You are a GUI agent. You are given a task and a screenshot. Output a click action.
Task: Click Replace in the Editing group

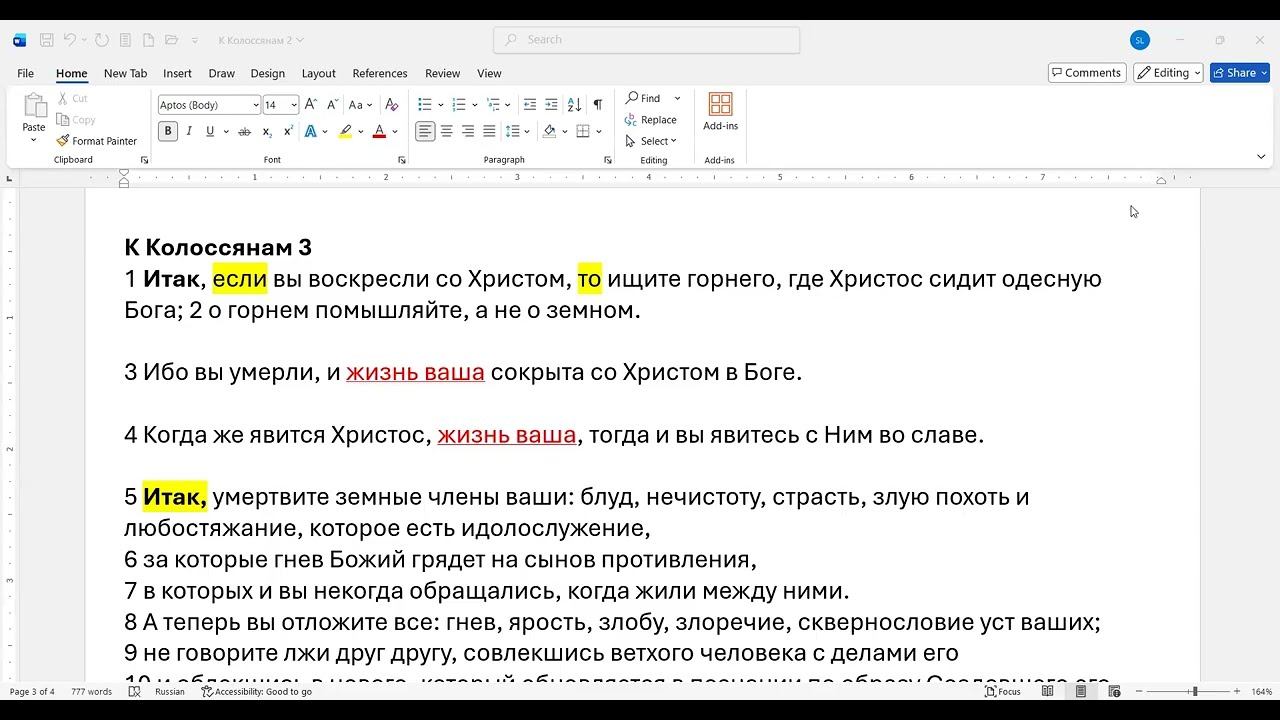(x=651, y=120)
